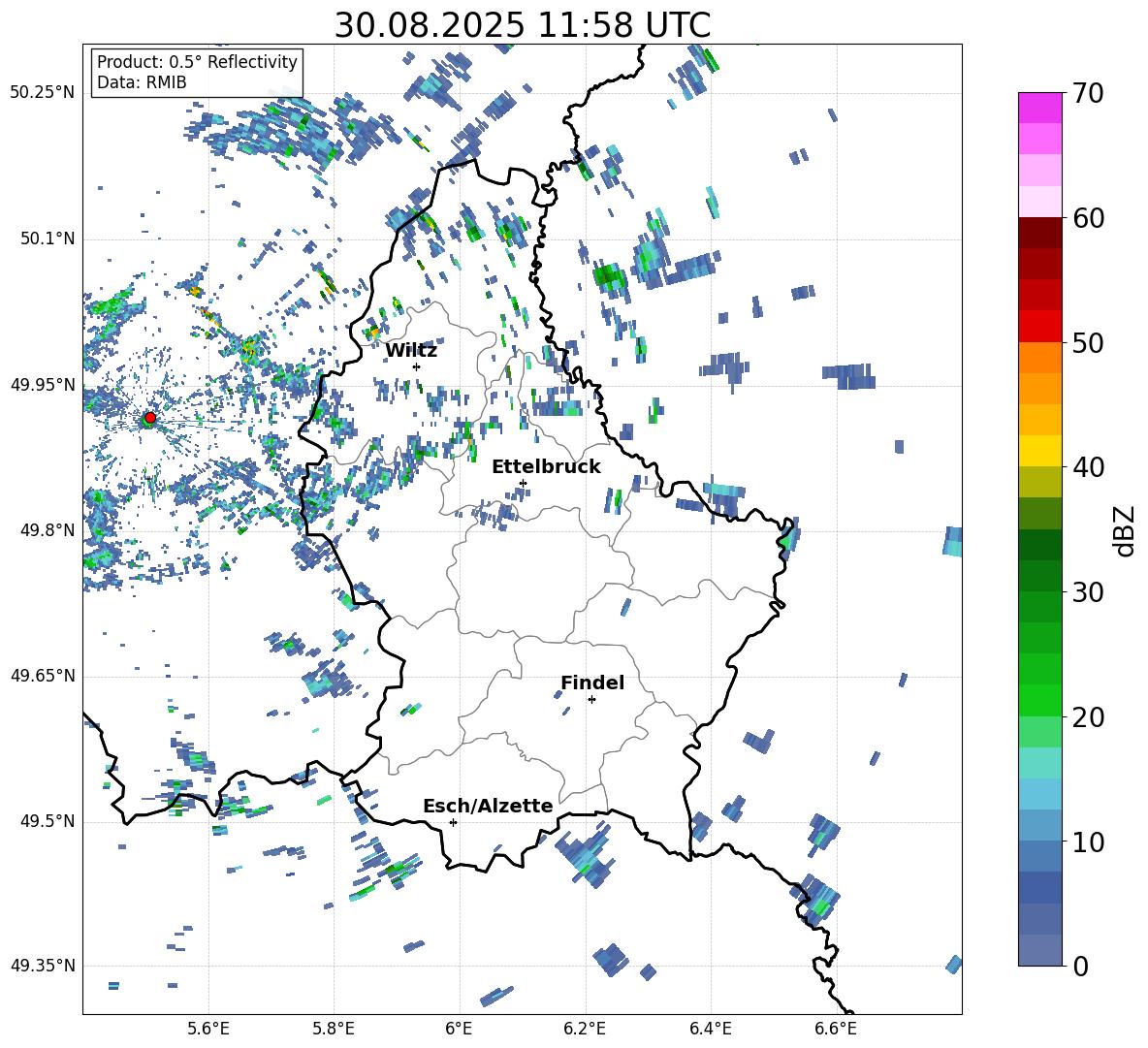The image size is (1148, 1048).
Task: Click the 50.25°N latitude label
Action: (x=43, y=93)
